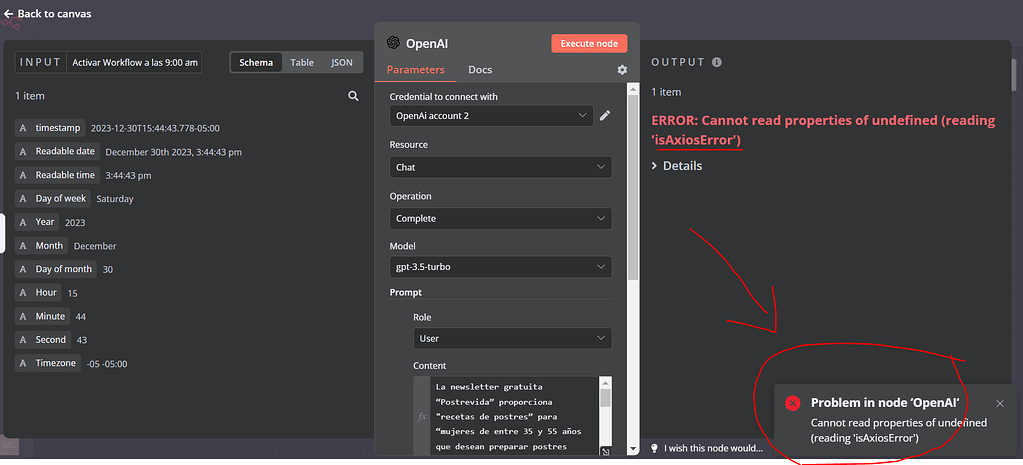1023x465 pixels.
Task: Click the pencil icon to edit credential
Action: tap(605, 116)
